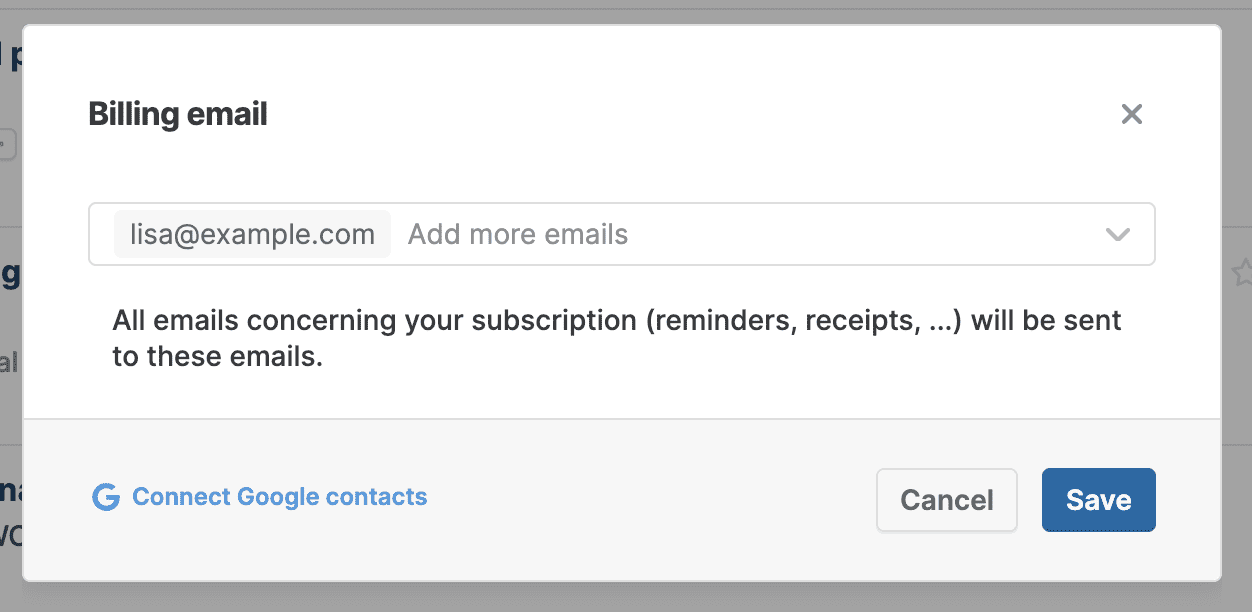Click "to these emails." on the second line
The width and height of the screenshot is (1252, 612).
tap(217, 357)
